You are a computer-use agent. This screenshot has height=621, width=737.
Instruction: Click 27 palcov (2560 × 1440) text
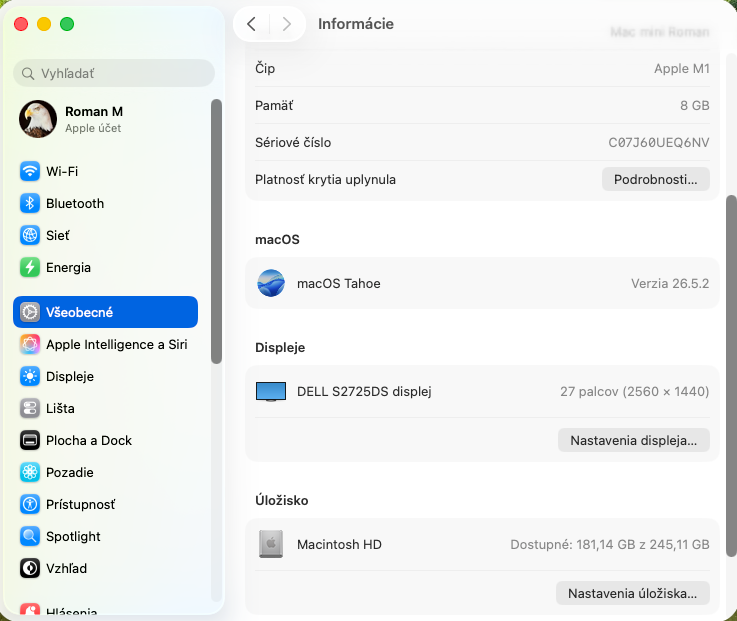point(635,391)
